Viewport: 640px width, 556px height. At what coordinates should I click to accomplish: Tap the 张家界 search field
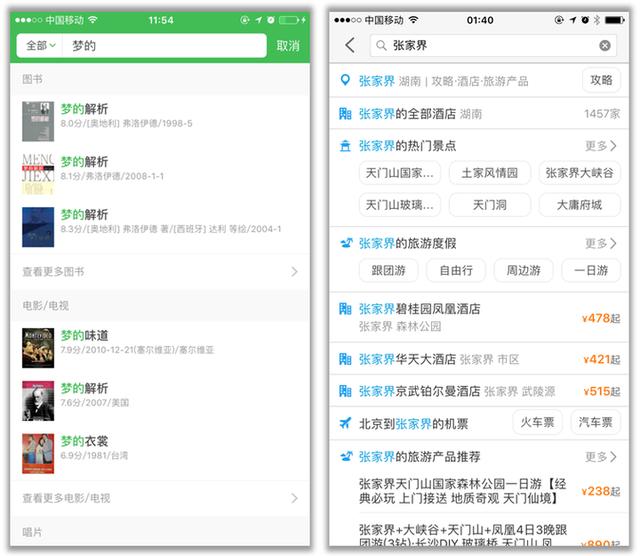493,45
